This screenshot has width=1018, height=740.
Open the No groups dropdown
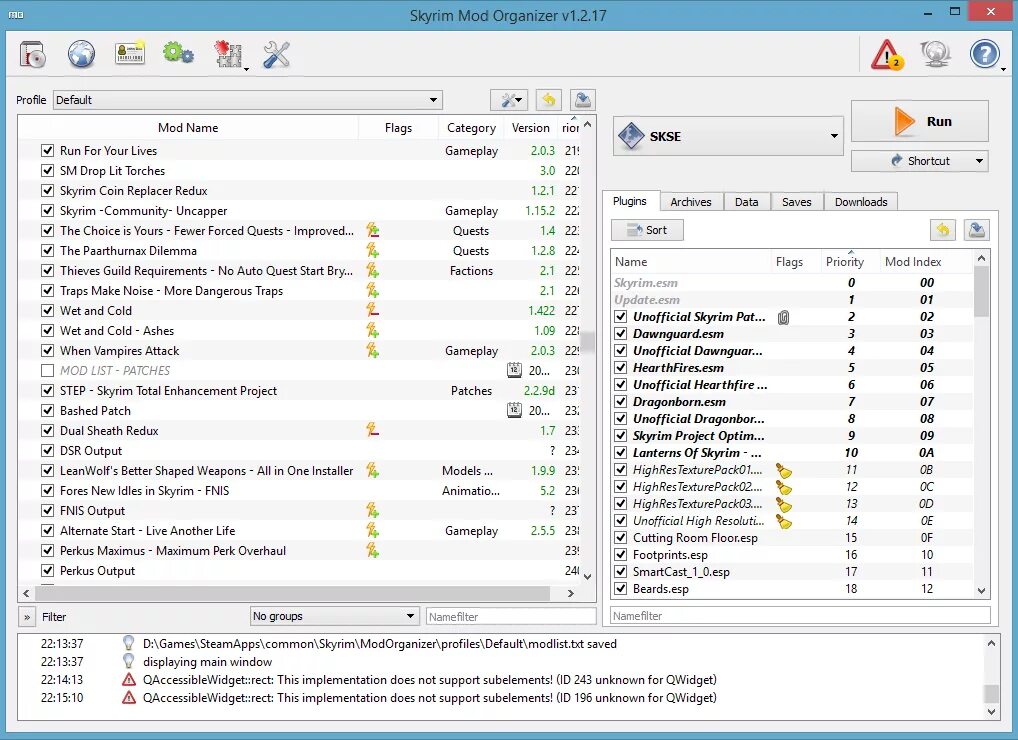point(334,616)
